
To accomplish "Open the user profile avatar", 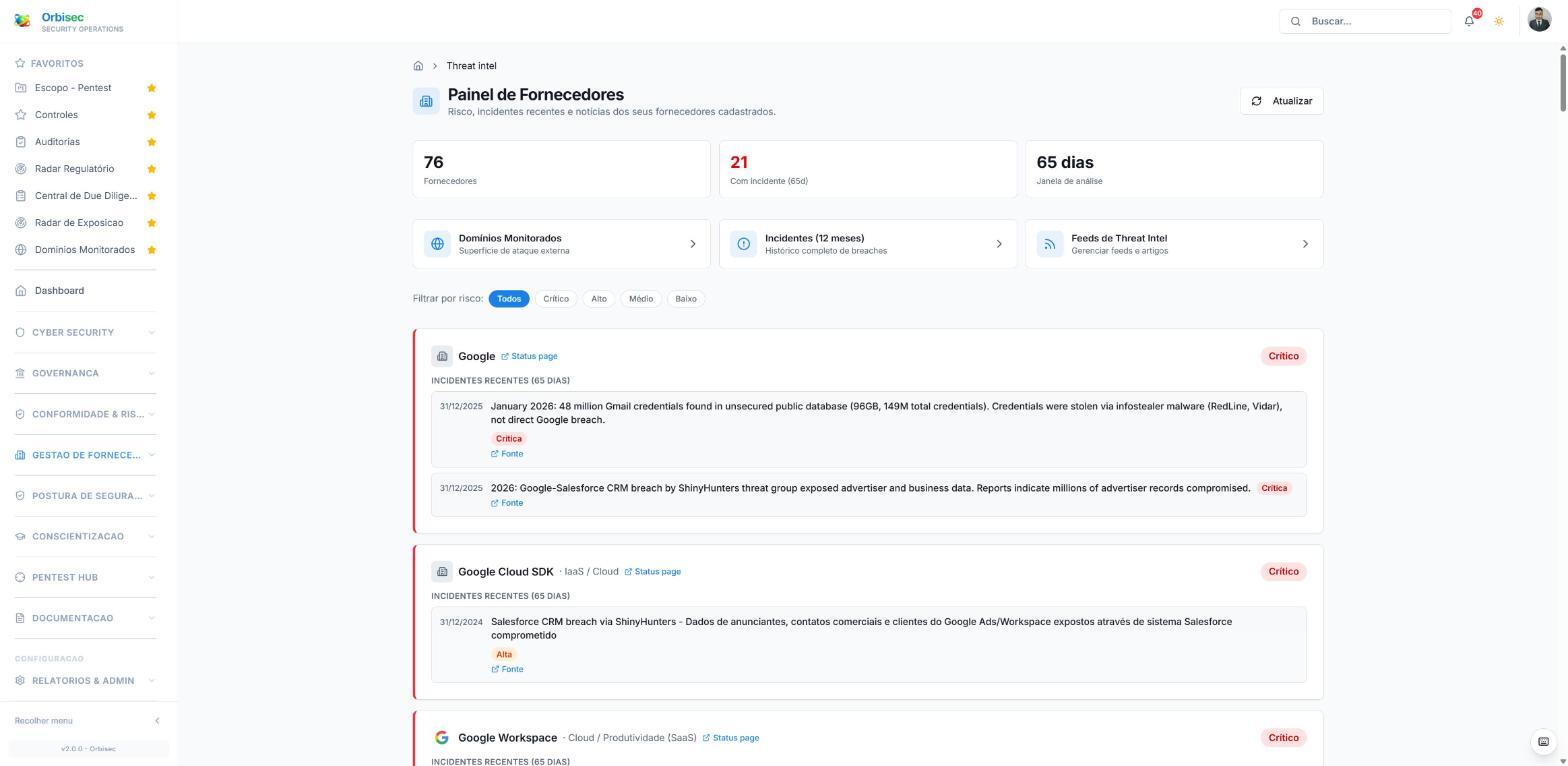I will [x=1539, y=20].
